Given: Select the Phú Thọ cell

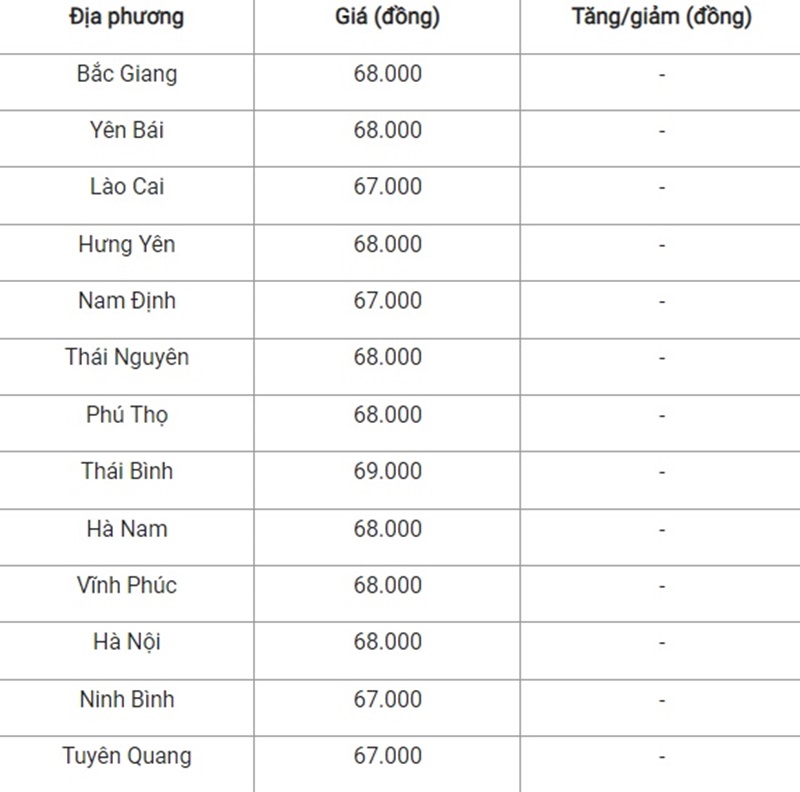Looking at the screenshot, I should (127, 414).
